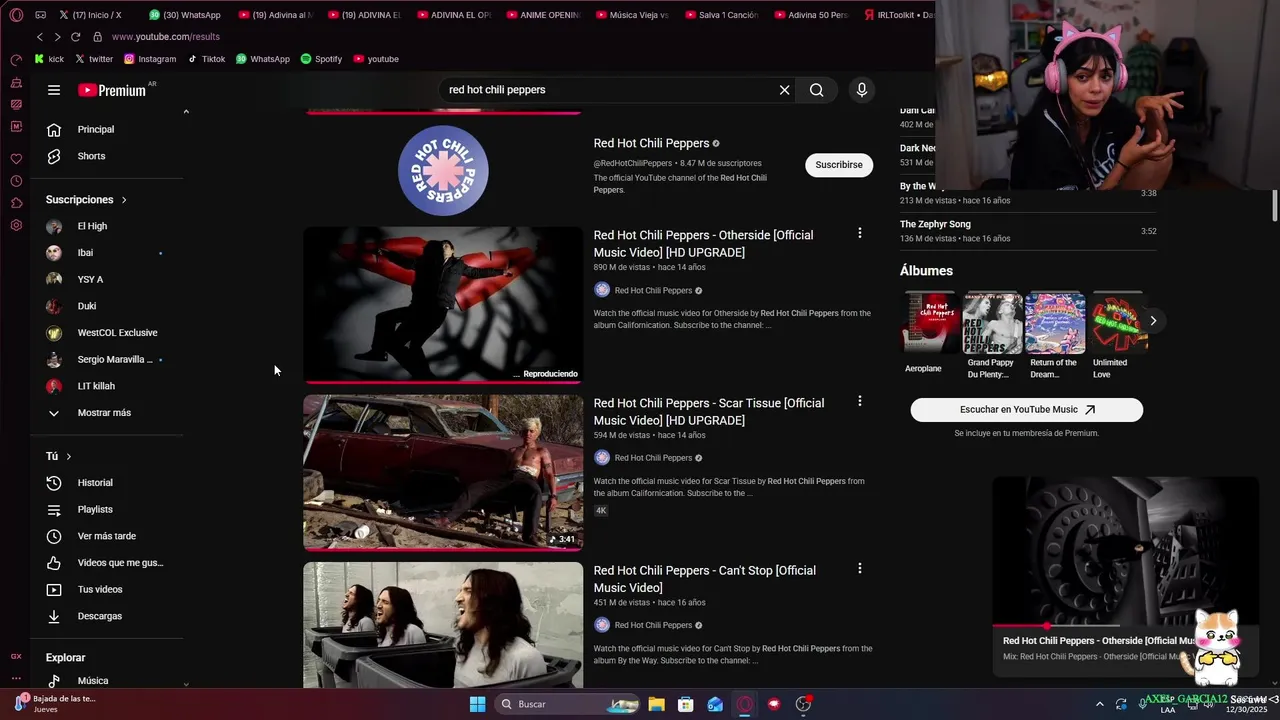The image size is (1280, 720).
Task: Open the Instagram bookmark
Action: (150, 59)
